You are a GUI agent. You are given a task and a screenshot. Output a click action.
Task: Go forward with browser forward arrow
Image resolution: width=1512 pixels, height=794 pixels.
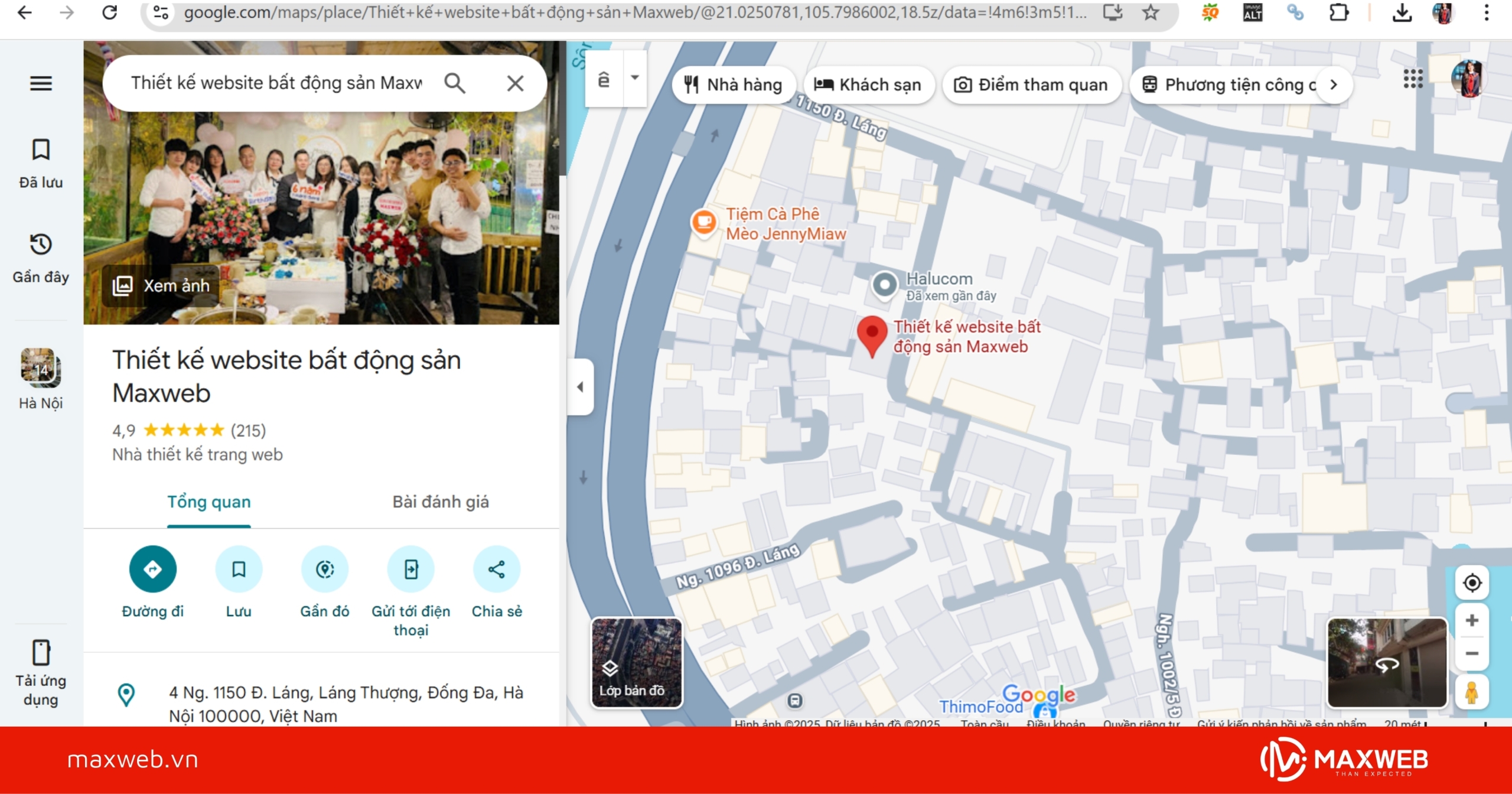(67, 12)
